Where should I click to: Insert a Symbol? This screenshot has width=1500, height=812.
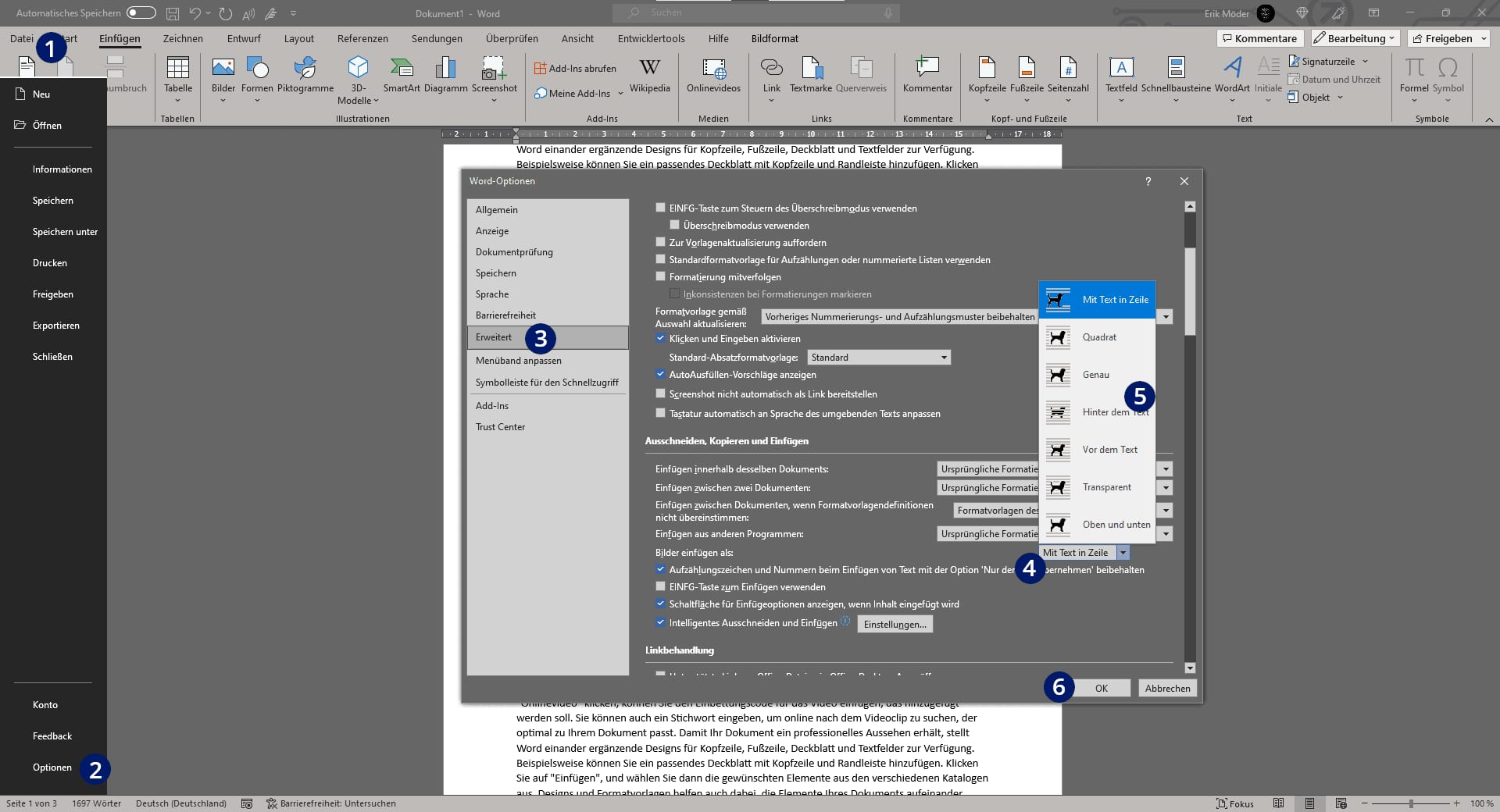[x=1448, y=78]
